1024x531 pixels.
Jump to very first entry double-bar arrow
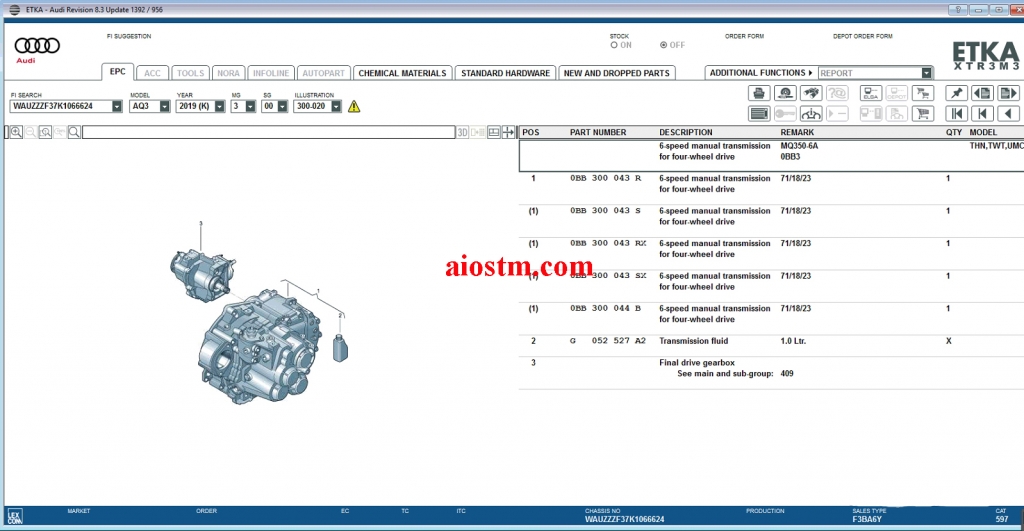click(x=957, y=114)
